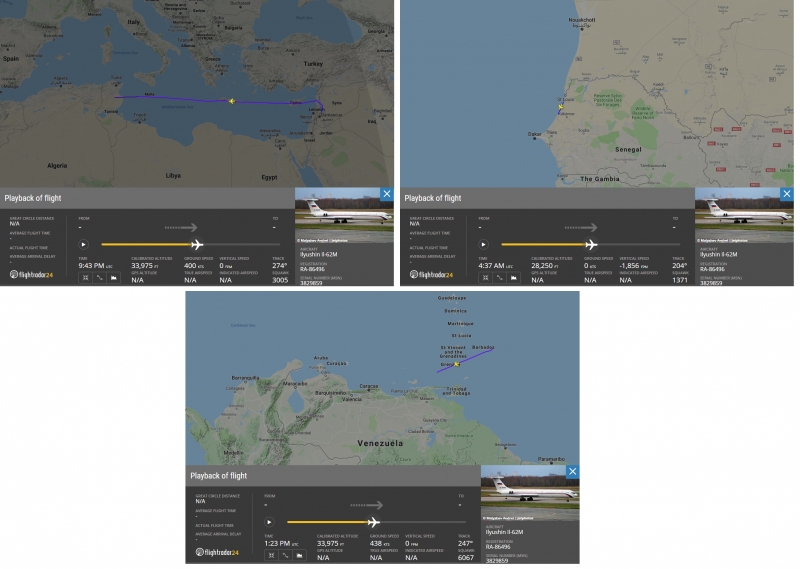Close the playback panel on the Senegal map

pos(786,194)
